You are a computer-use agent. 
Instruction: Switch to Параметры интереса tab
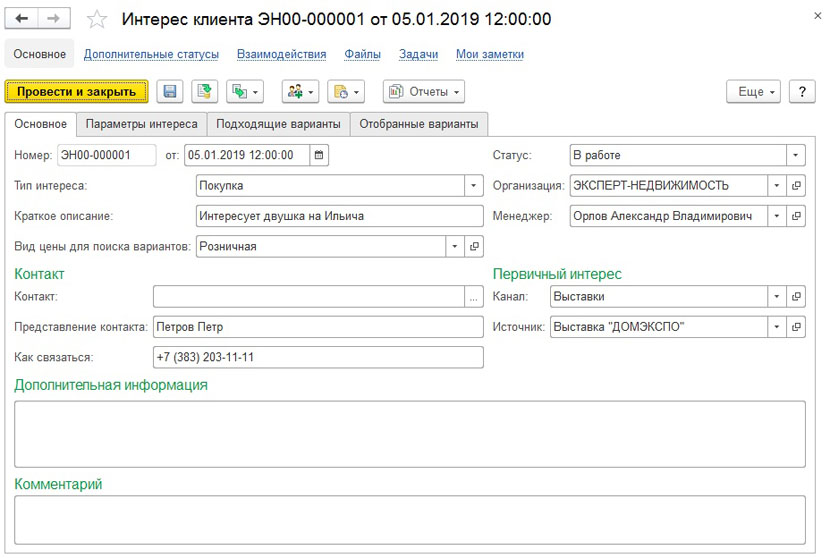click(x=141, y=124)
